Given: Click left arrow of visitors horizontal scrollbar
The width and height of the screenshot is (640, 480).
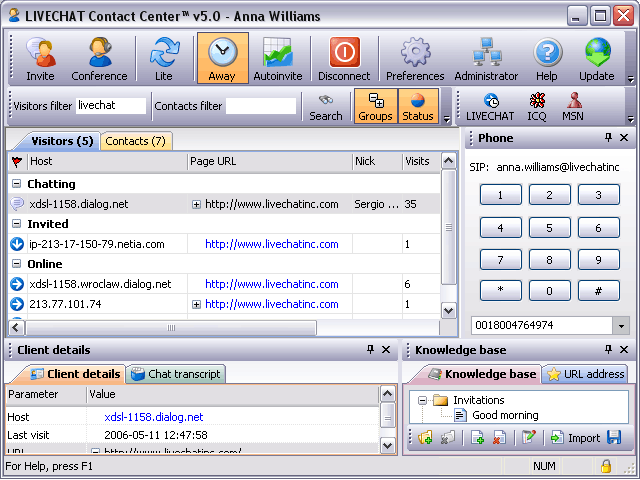Looking at the screenshot, I should click(16, 327).
